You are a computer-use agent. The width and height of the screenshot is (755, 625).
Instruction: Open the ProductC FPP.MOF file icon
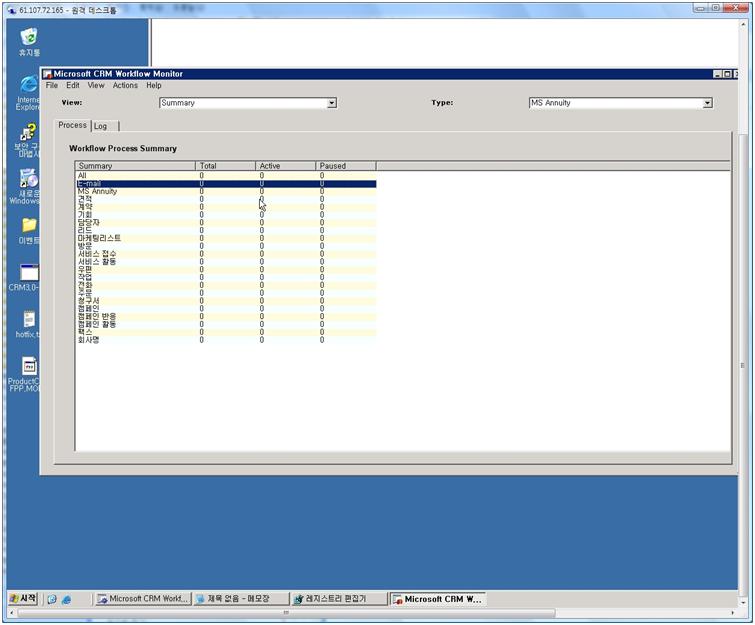coord(24,374)
